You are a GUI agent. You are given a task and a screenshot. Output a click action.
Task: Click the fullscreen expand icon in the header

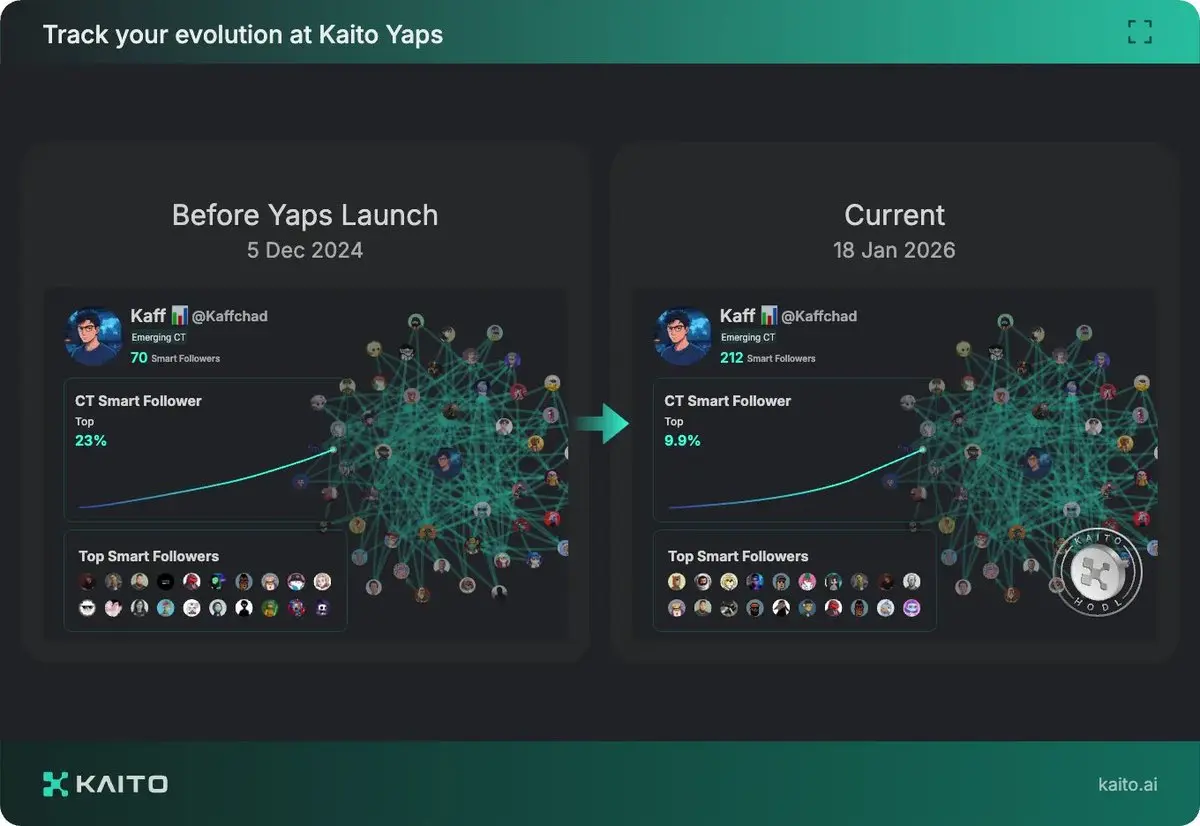(1140, 32)
